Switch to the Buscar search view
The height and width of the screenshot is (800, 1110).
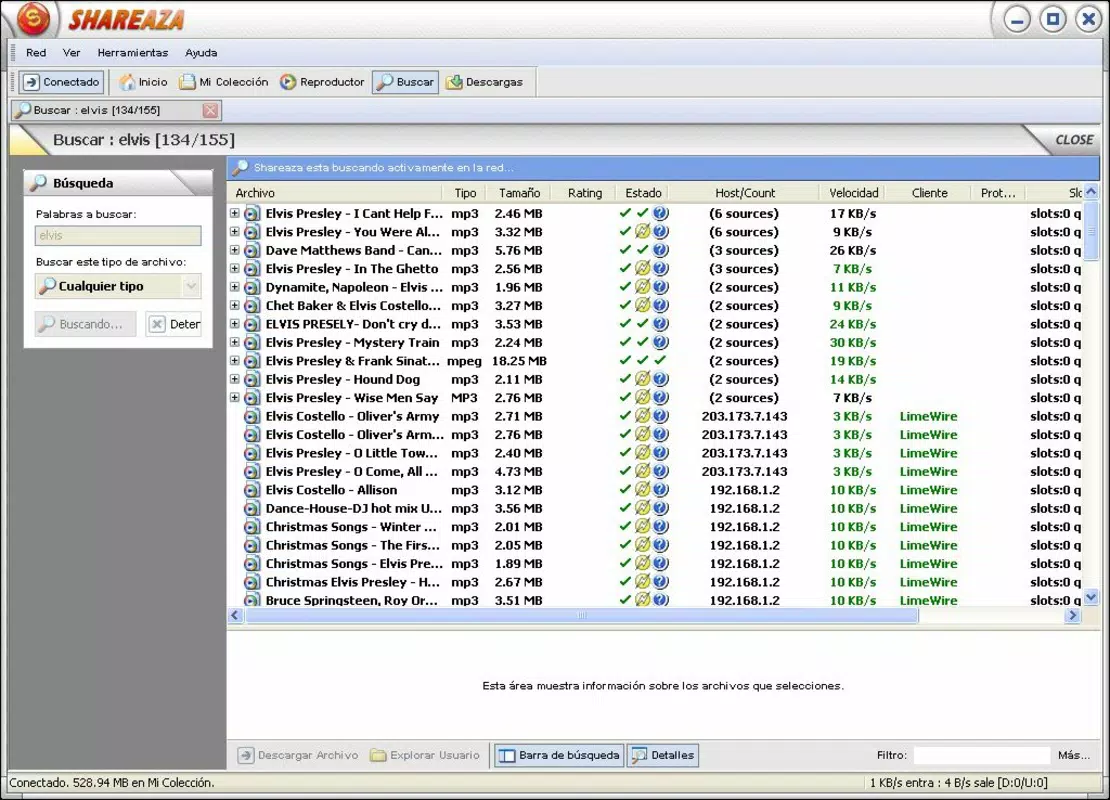pyautogui.click(x=406, y=82)
